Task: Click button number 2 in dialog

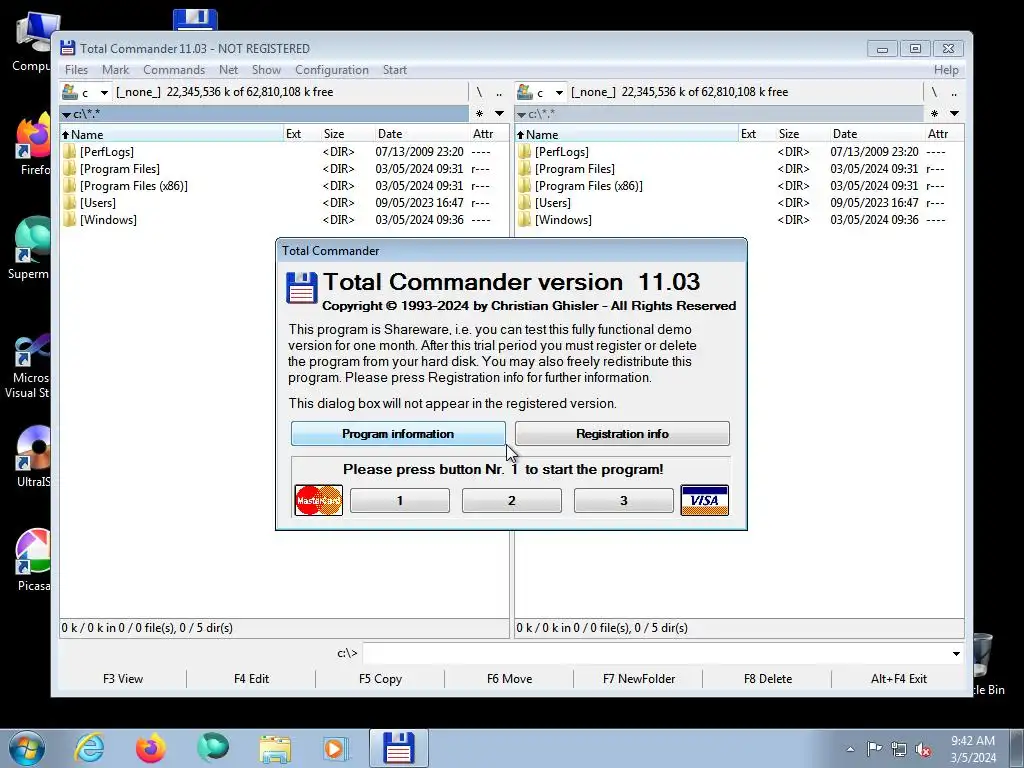Action: pos(512,501)
